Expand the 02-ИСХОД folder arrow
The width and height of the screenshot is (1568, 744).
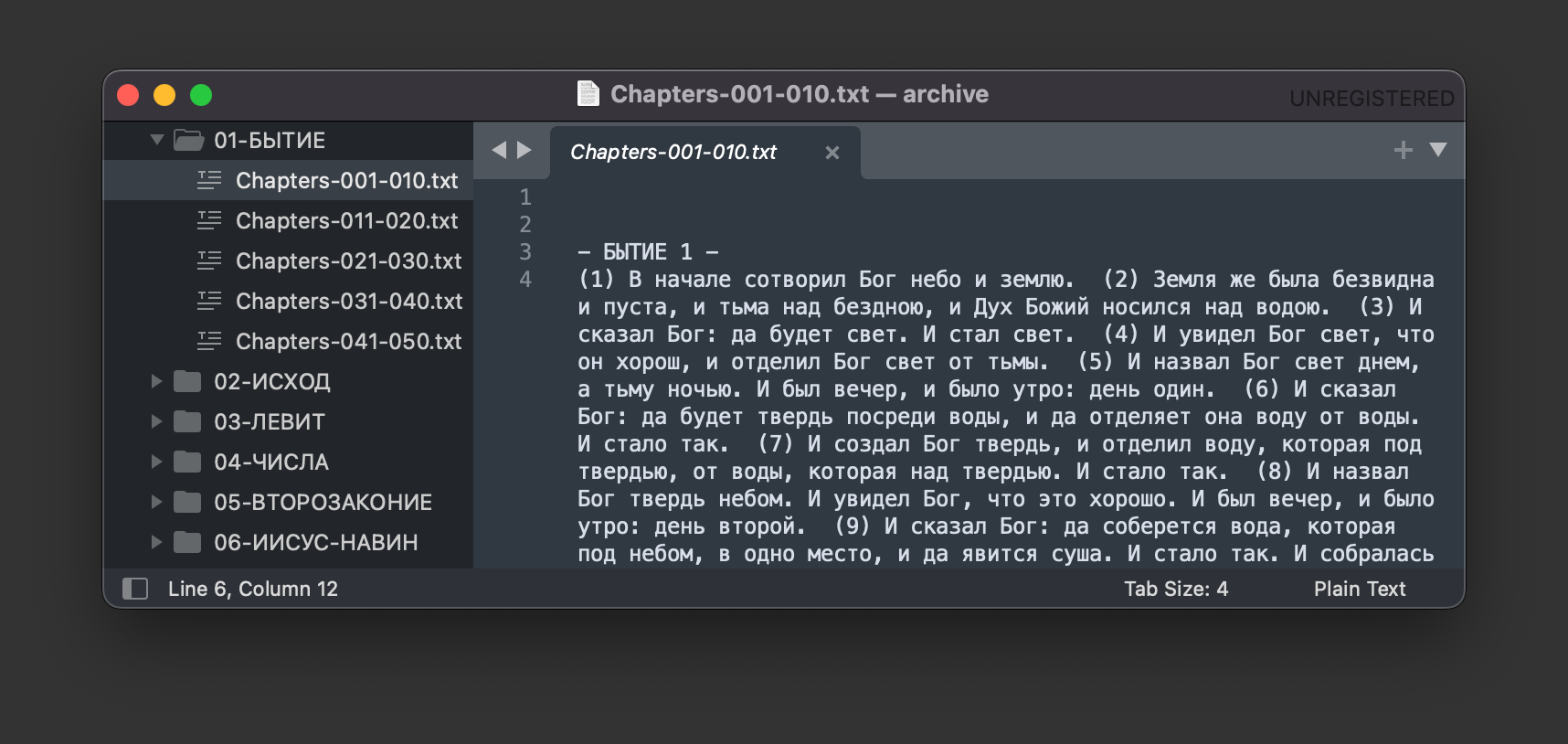coord(156,381)
